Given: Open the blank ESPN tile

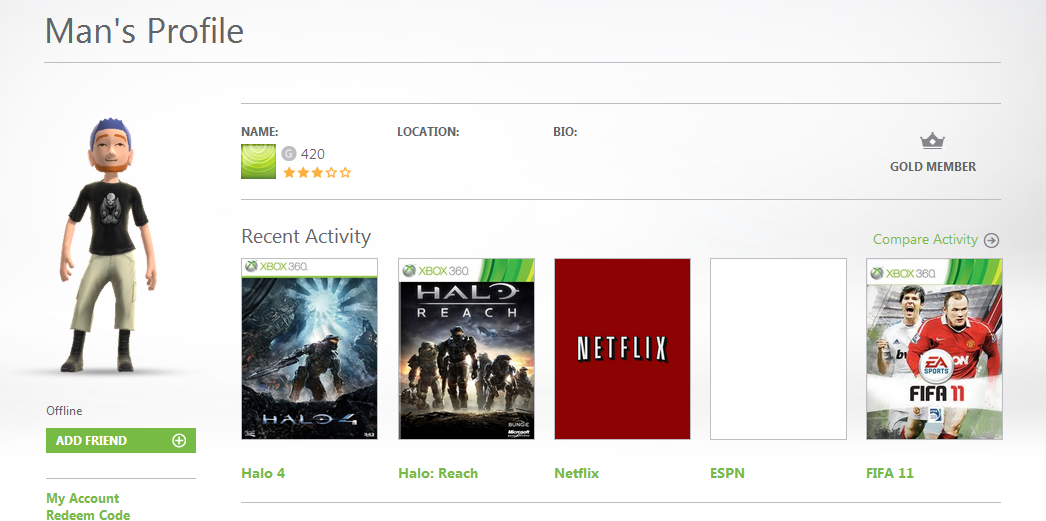Looking at the screenshot, I should (x=778, y=349).
